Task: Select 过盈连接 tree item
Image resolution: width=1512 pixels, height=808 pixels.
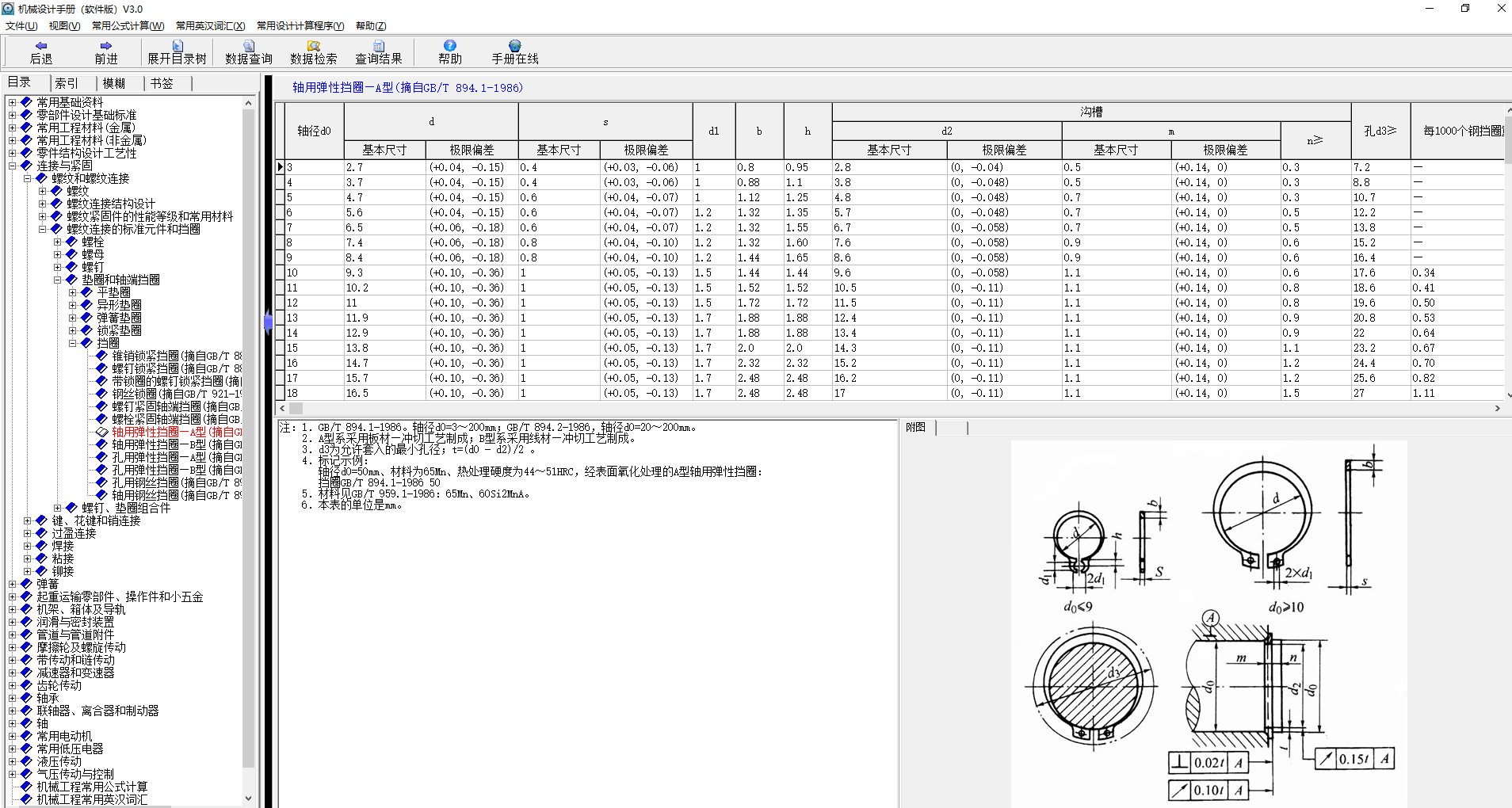Action: tap(74, 533)
